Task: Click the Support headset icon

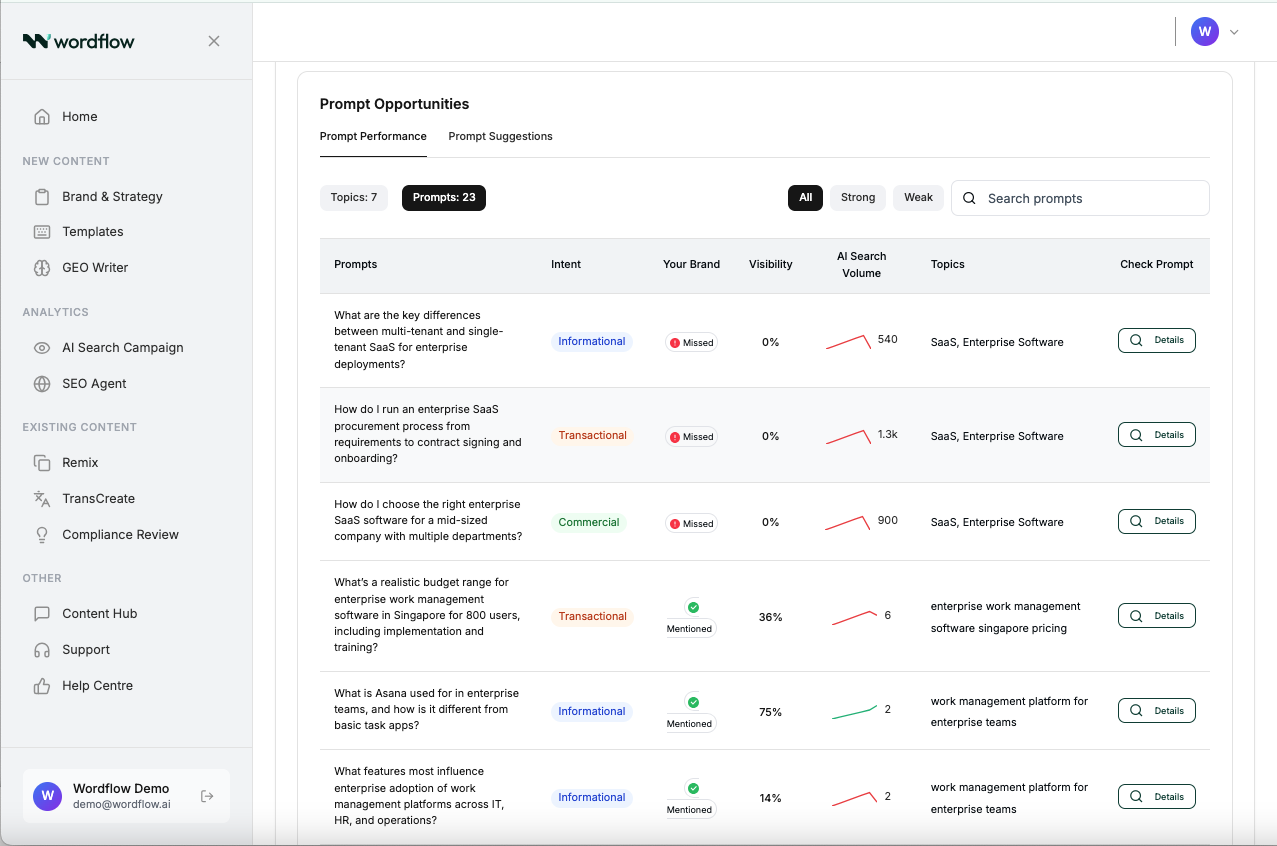Action: (42, 650)
